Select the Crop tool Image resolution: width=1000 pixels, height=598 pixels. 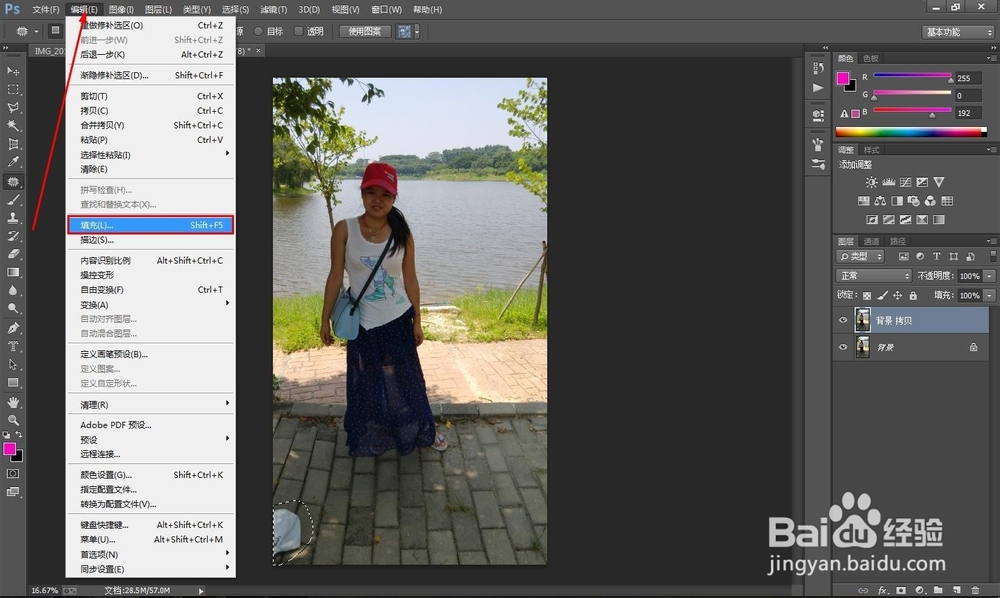[x=13, y=144]
